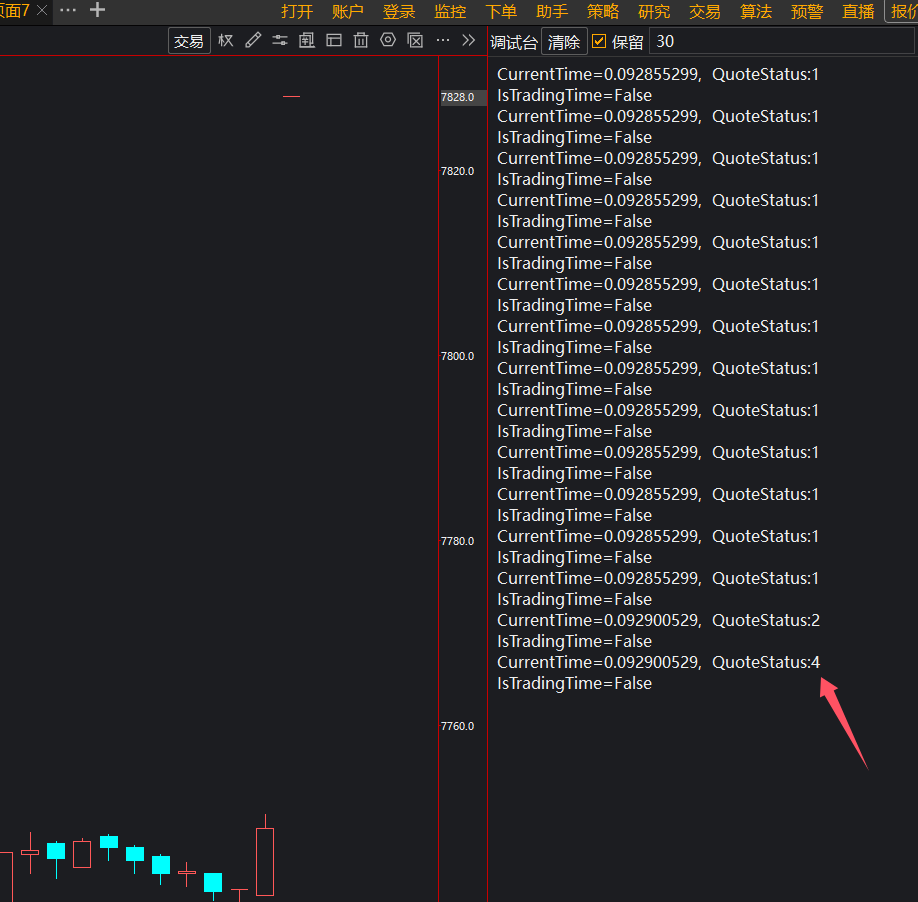Click the trash can delete icon
Screen dimensions: 918x902
click(361, 41)
